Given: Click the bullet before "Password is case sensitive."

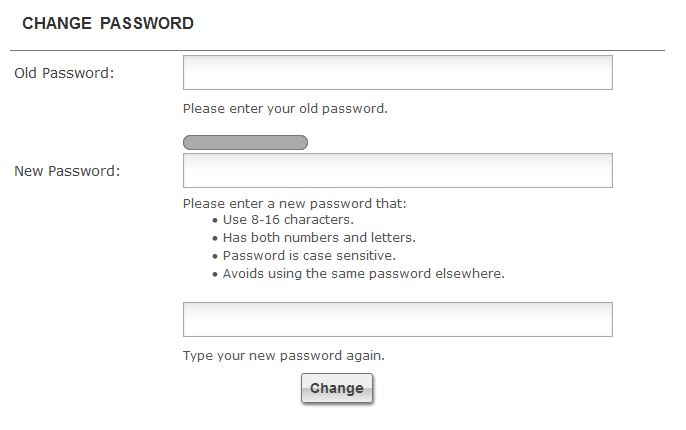Looking at the screenshot, I should click(x=215, y=256).
